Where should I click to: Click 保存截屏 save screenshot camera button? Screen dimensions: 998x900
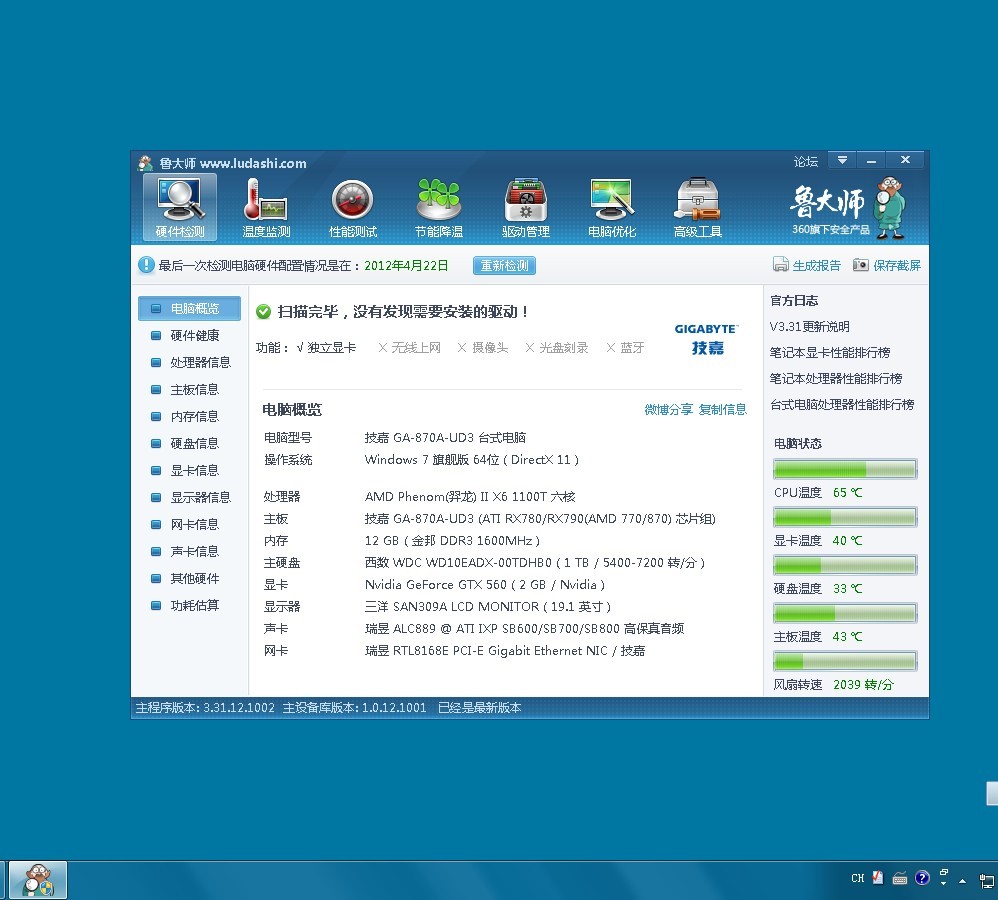click(x=886, y=265)
